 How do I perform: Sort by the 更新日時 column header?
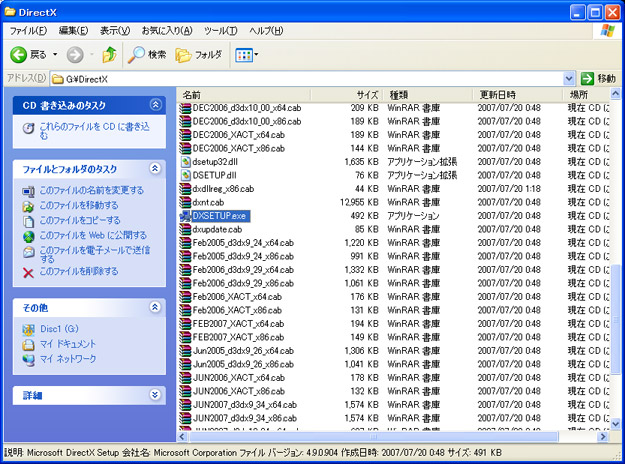[x=518, y=95]
